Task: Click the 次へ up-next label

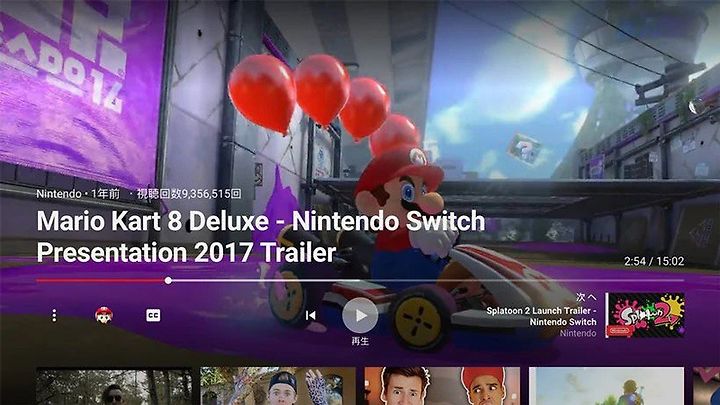Action: point(586,297)
